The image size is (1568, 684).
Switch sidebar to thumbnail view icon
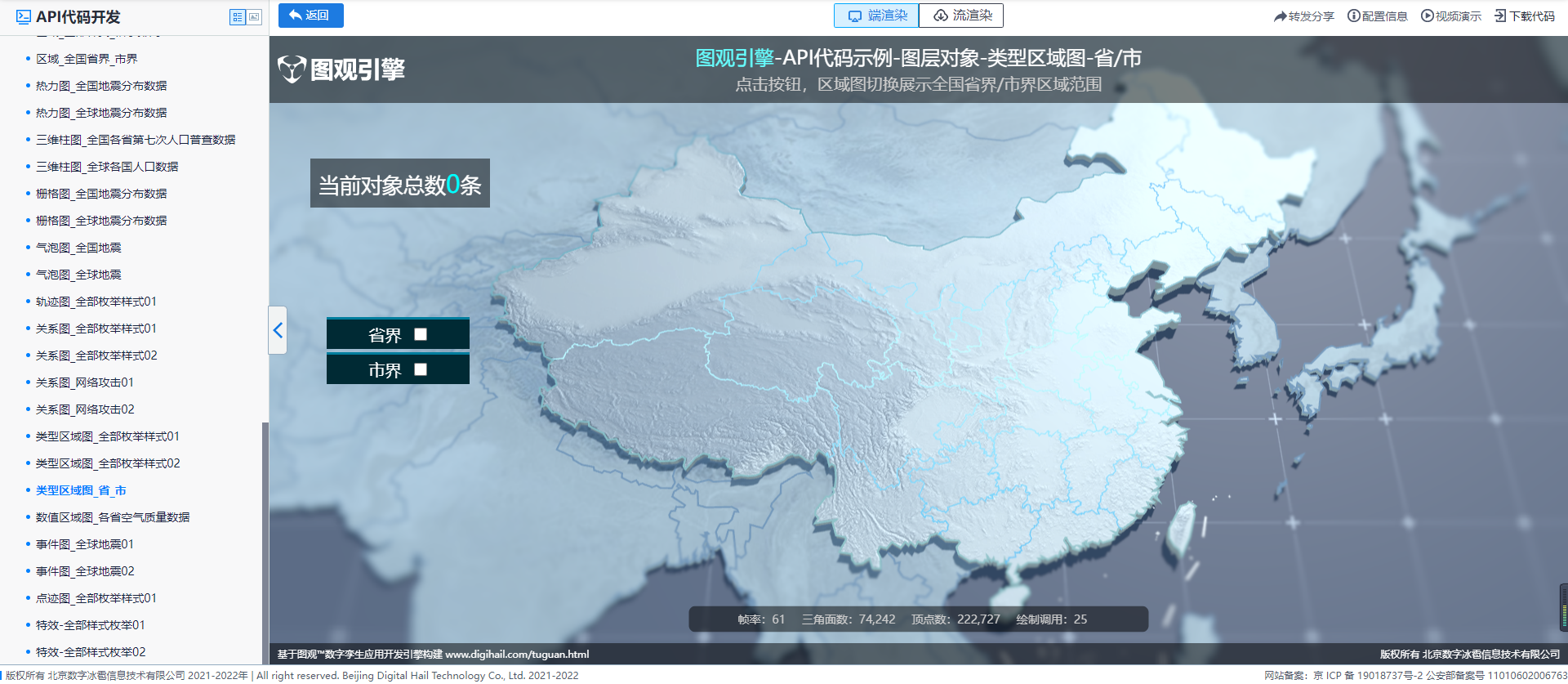(x=254, y=16)
